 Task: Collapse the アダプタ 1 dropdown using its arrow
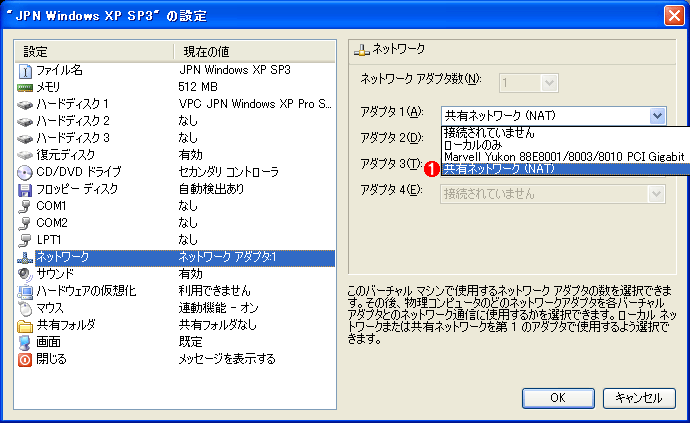[657, 116]
